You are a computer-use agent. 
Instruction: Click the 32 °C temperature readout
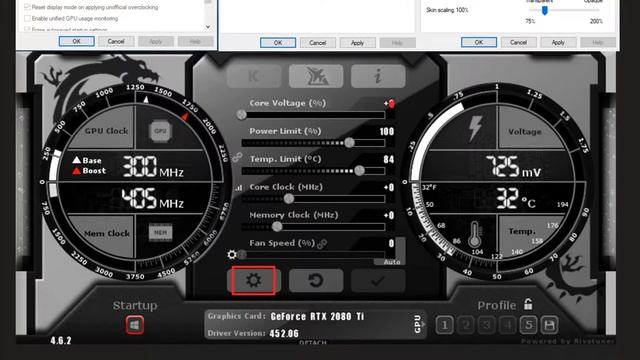click(516, 199)
